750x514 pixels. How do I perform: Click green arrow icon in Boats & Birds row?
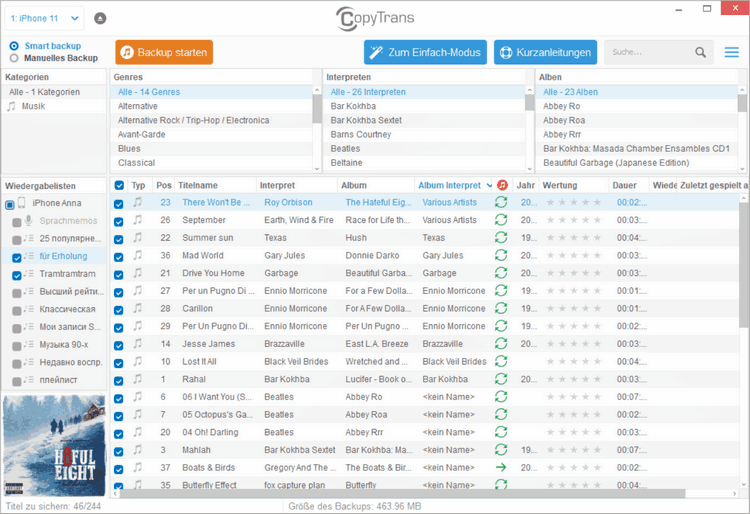(501, 468)
